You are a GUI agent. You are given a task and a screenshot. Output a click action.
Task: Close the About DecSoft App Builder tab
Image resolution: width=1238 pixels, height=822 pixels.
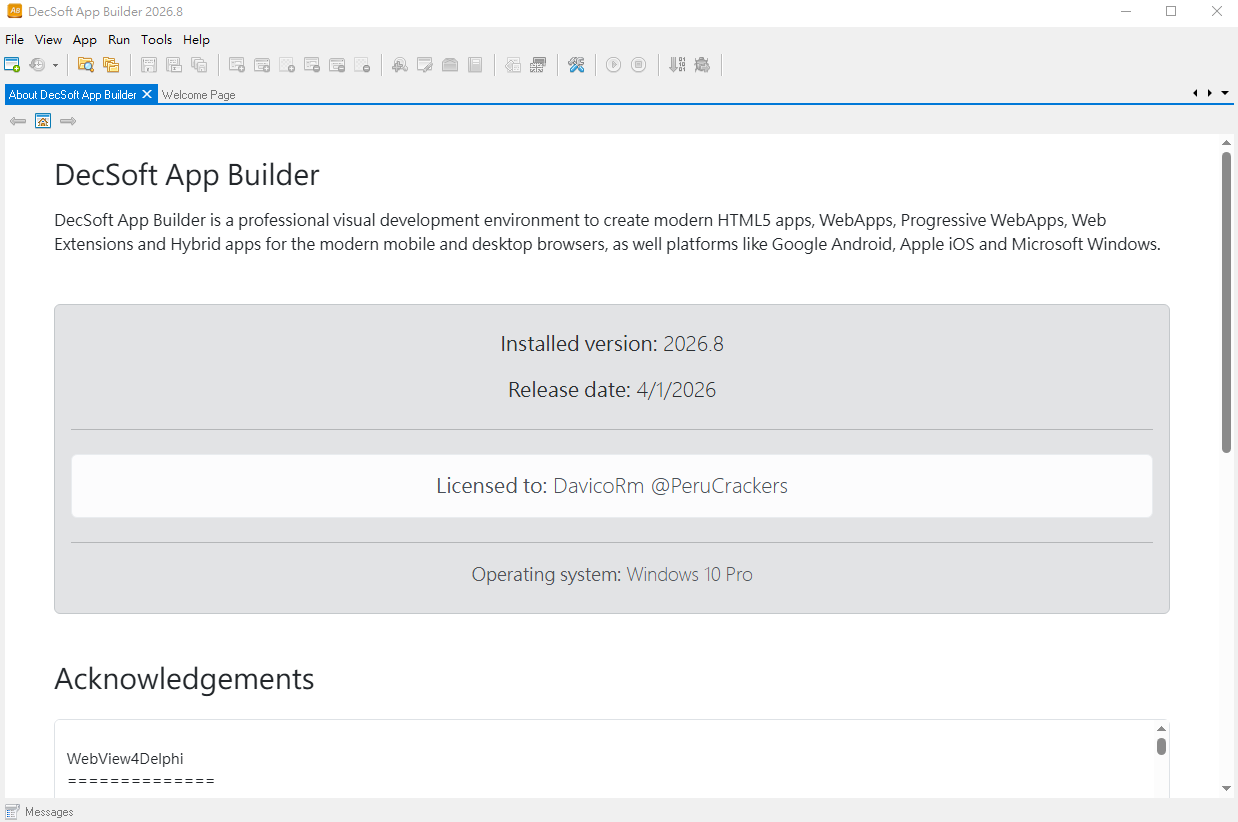[x=147, y=94]
